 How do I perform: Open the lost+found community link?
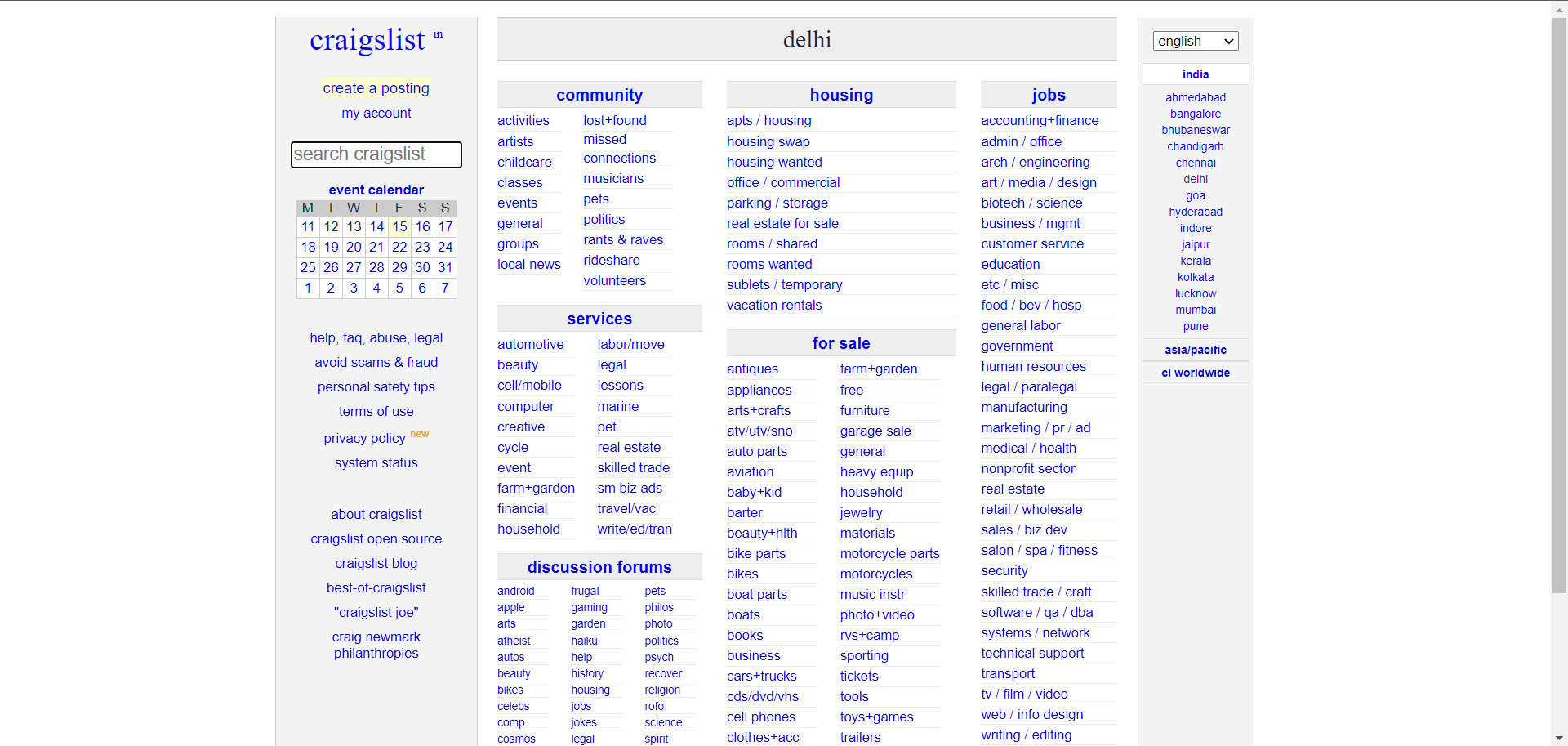(x=615, y=120)
